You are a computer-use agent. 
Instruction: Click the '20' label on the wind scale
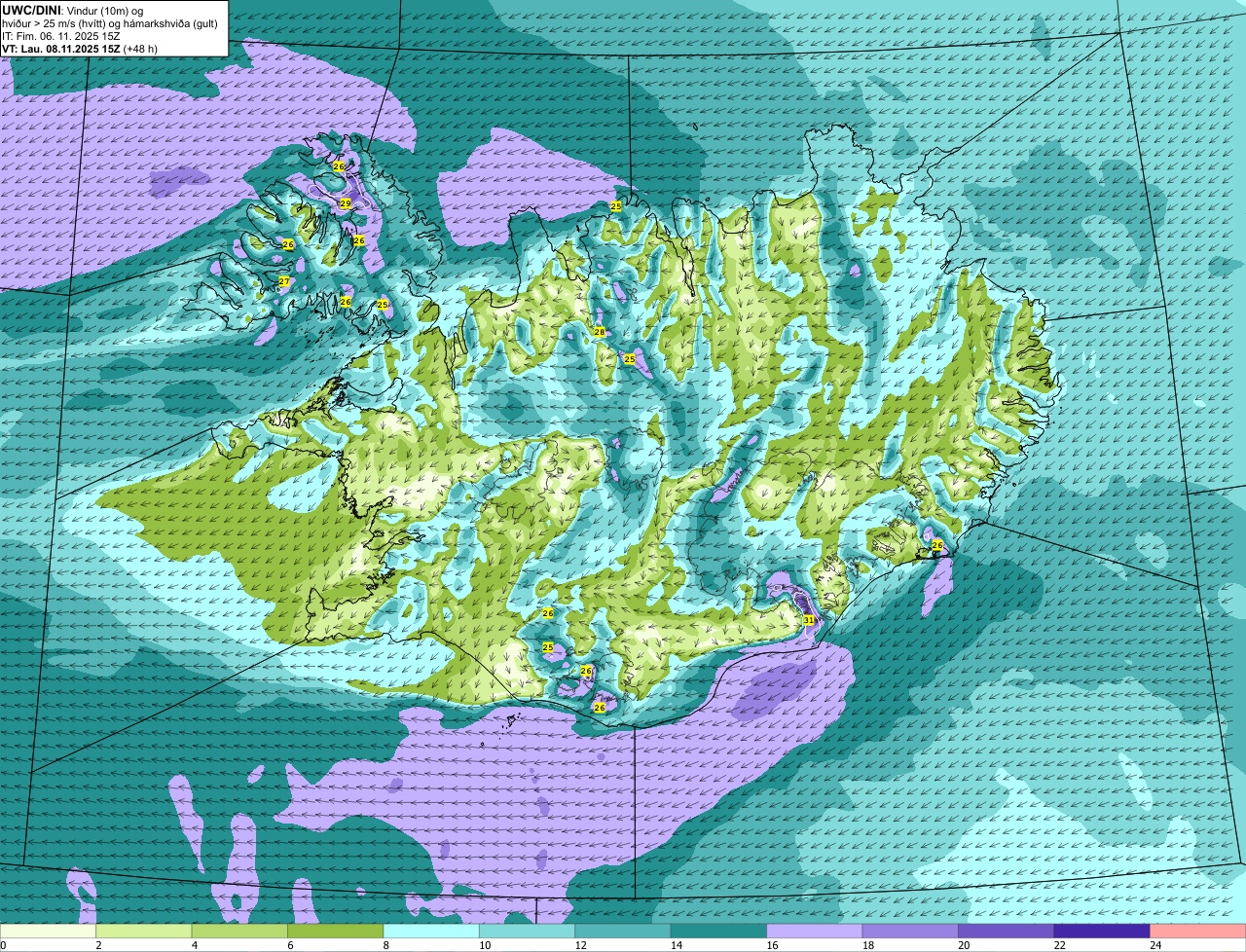(x=964, y=945)
